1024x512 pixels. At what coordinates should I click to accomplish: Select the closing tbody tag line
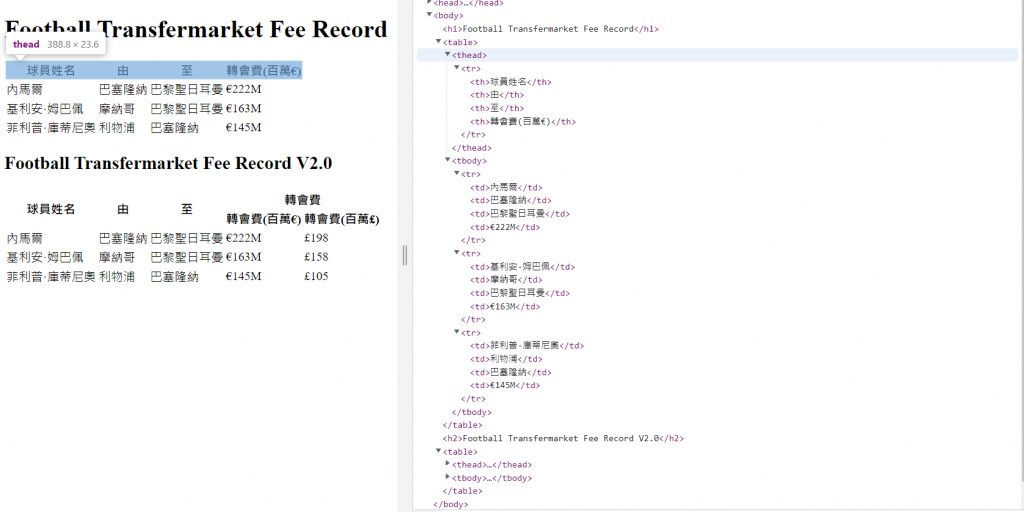472,412
